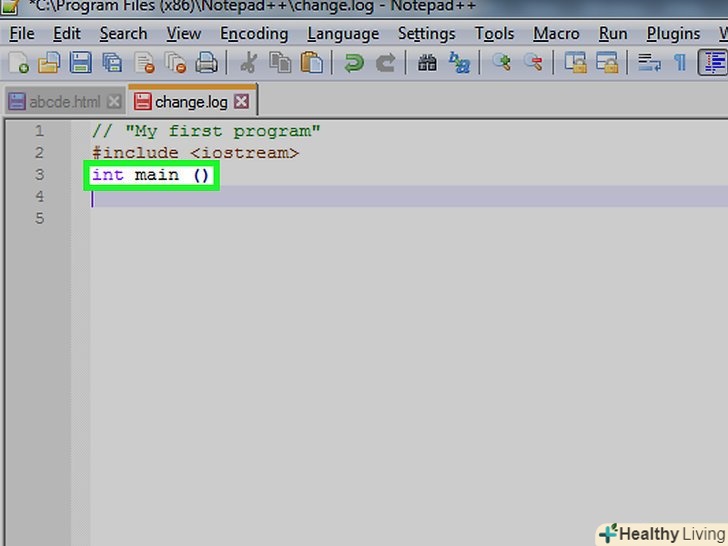Viewport: 728px width, 546px height.
Task: Close the abcde.html tab
Action: point(114,102)
